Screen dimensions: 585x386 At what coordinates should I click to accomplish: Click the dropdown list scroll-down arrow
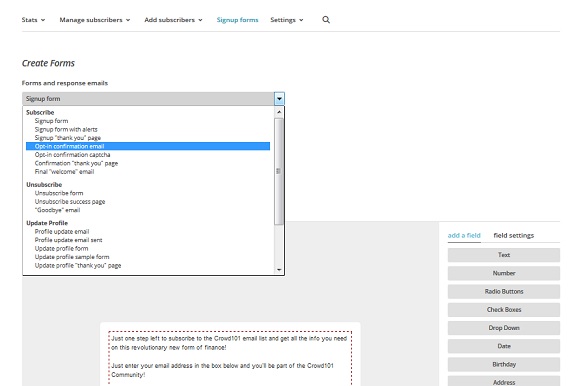tap(279, 270)
